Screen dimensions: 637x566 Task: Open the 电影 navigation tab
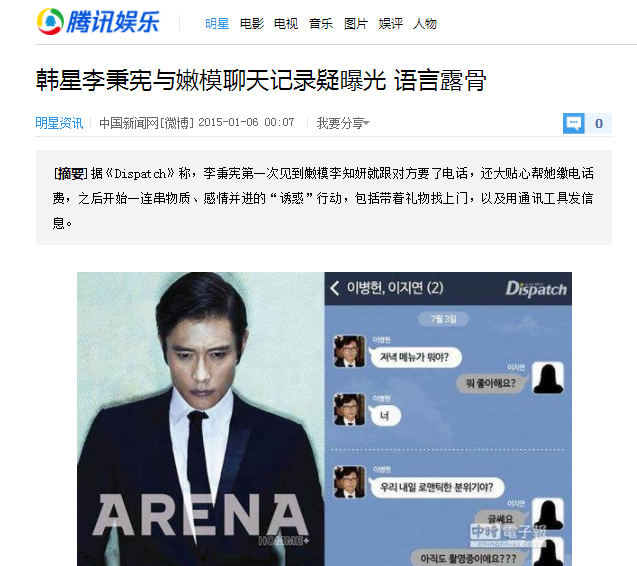[252, 24]
